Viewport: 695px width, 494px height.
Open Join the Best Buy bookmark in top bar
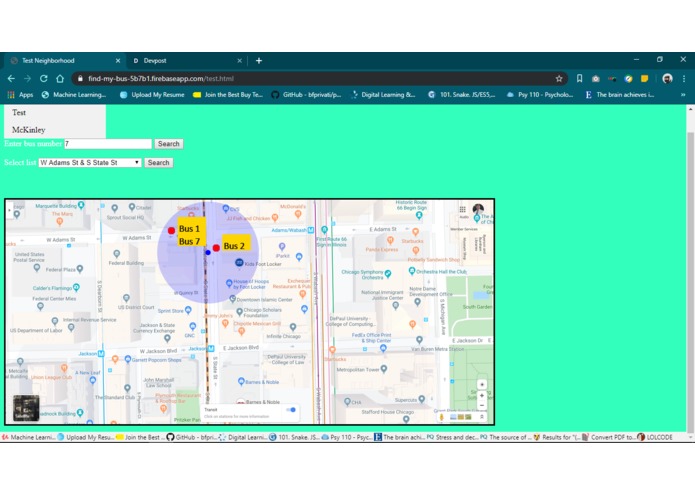pyautogui.click(x=228, y=94)
